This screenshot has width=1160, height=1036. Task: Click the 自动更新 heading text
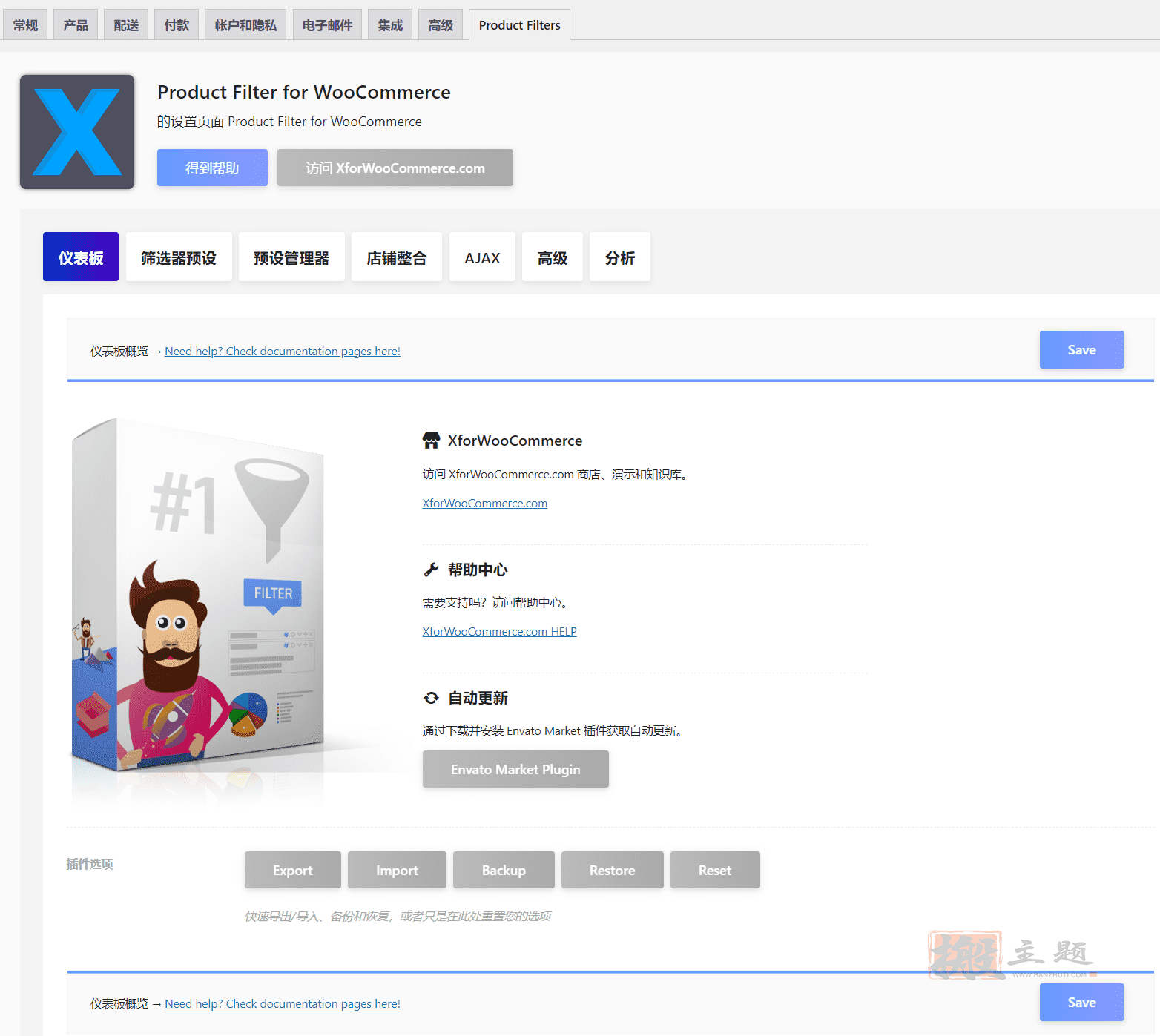pyautogui.click(x=478, y=698)
